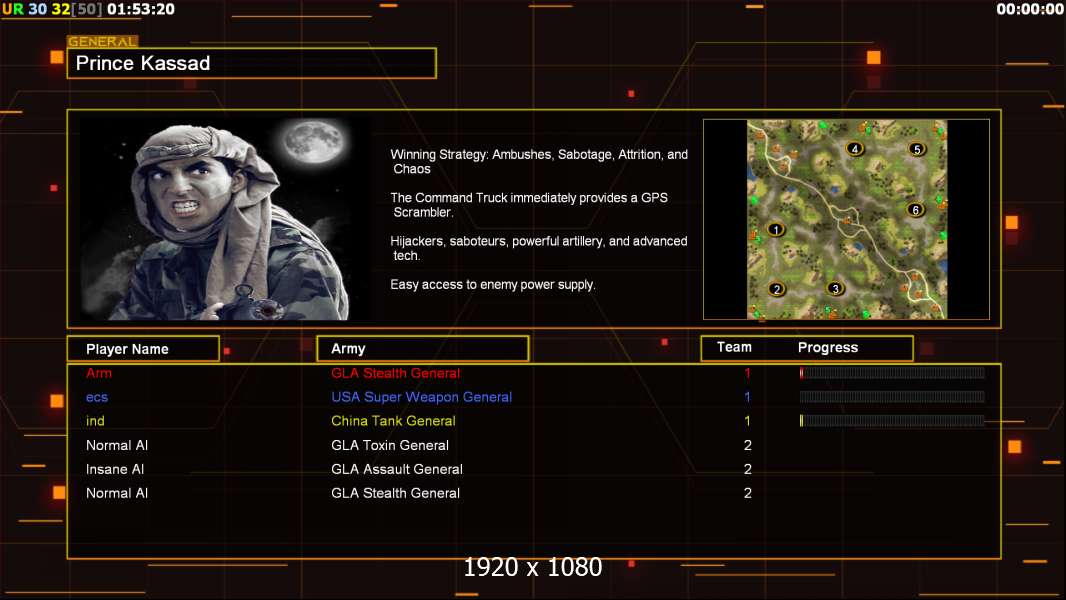Select player Arm in the list
The height and width of the screenshot is (600, 1066).
[x=99, y=373]
